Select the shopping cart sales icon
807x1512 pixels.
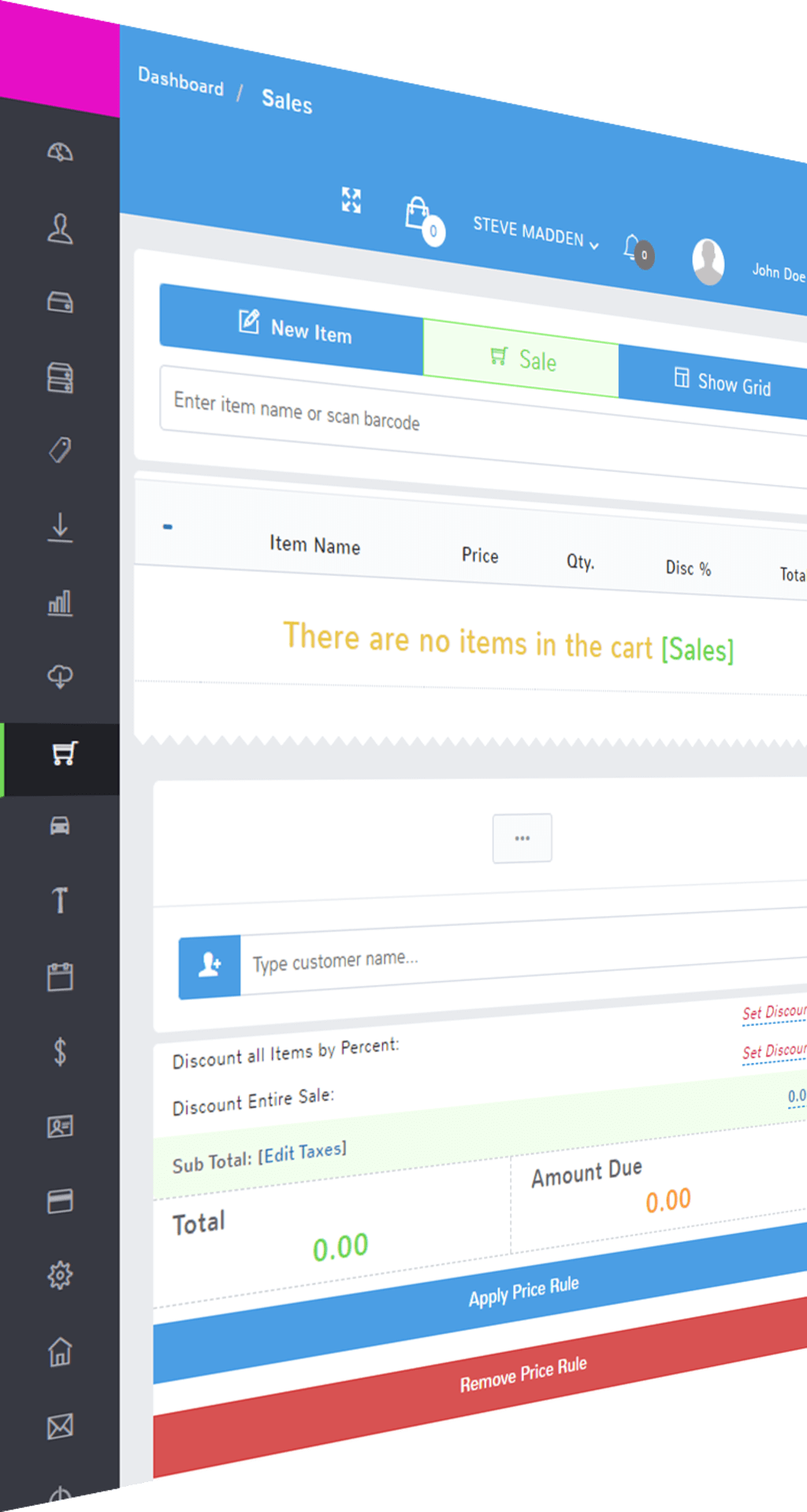[x=63, y=753]
